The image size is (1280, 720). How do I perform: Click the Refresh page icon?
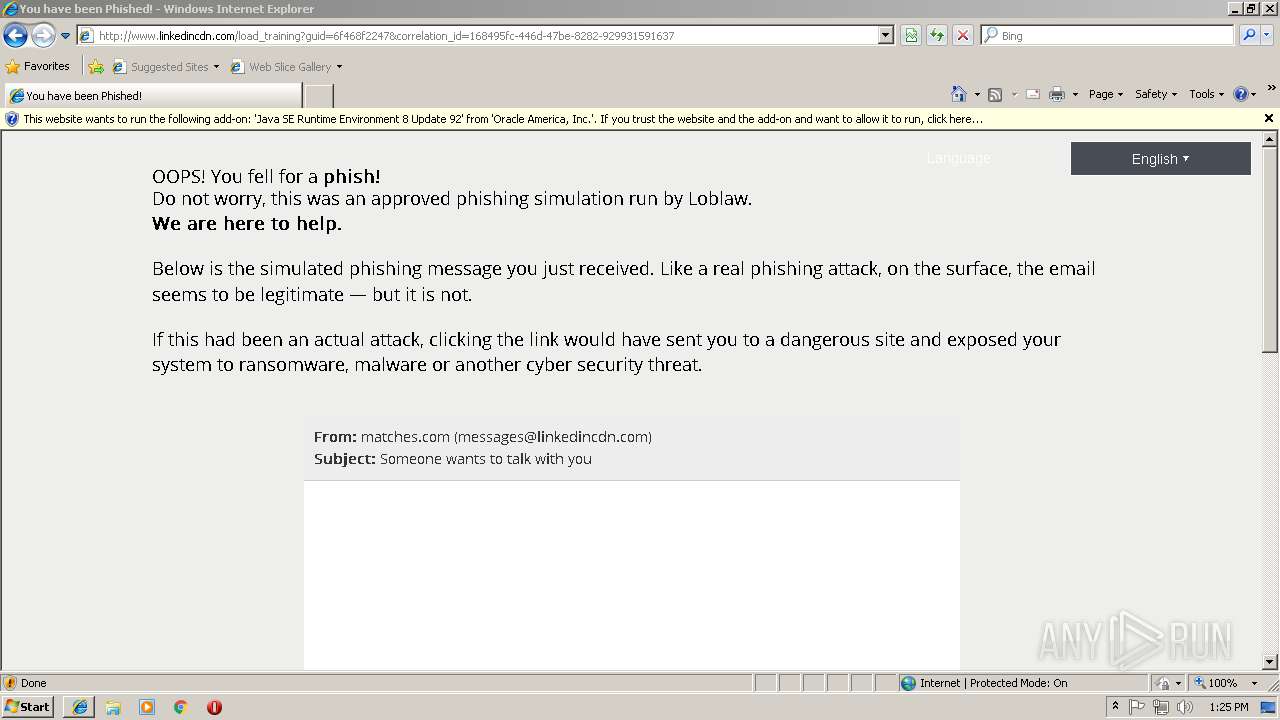click(x=937, y=36)
